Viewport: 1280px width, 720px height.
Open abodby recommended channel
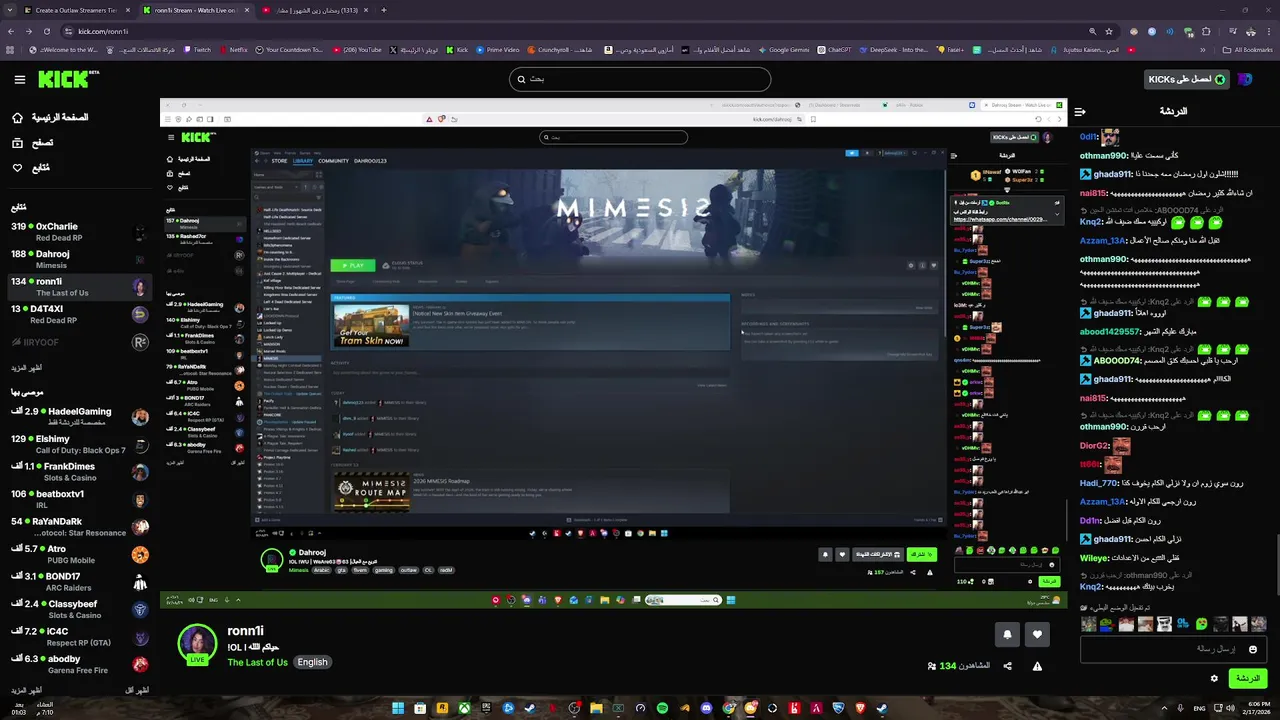(x=78, y=664)
